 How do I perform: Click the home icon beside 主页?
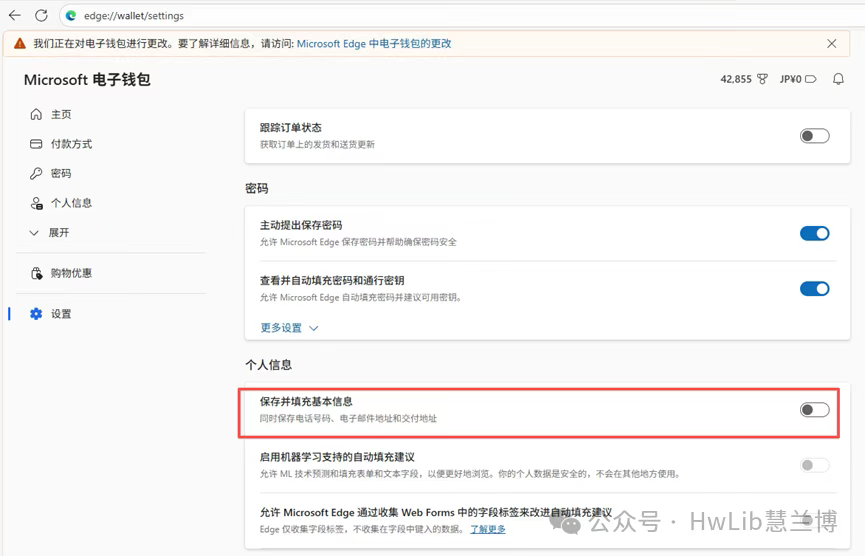coord(36,114)
